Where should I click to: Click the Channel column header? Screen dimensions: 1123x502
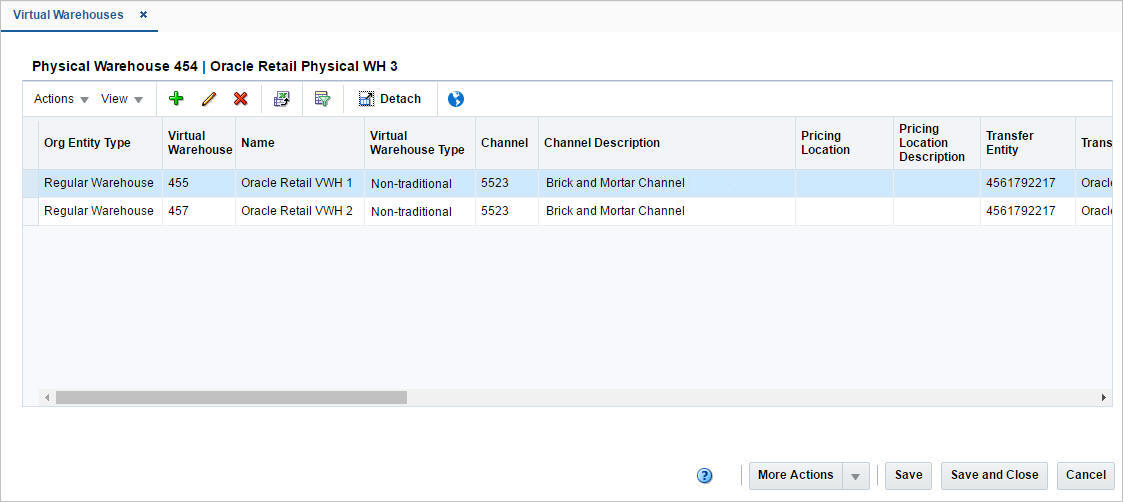[507, 143]
